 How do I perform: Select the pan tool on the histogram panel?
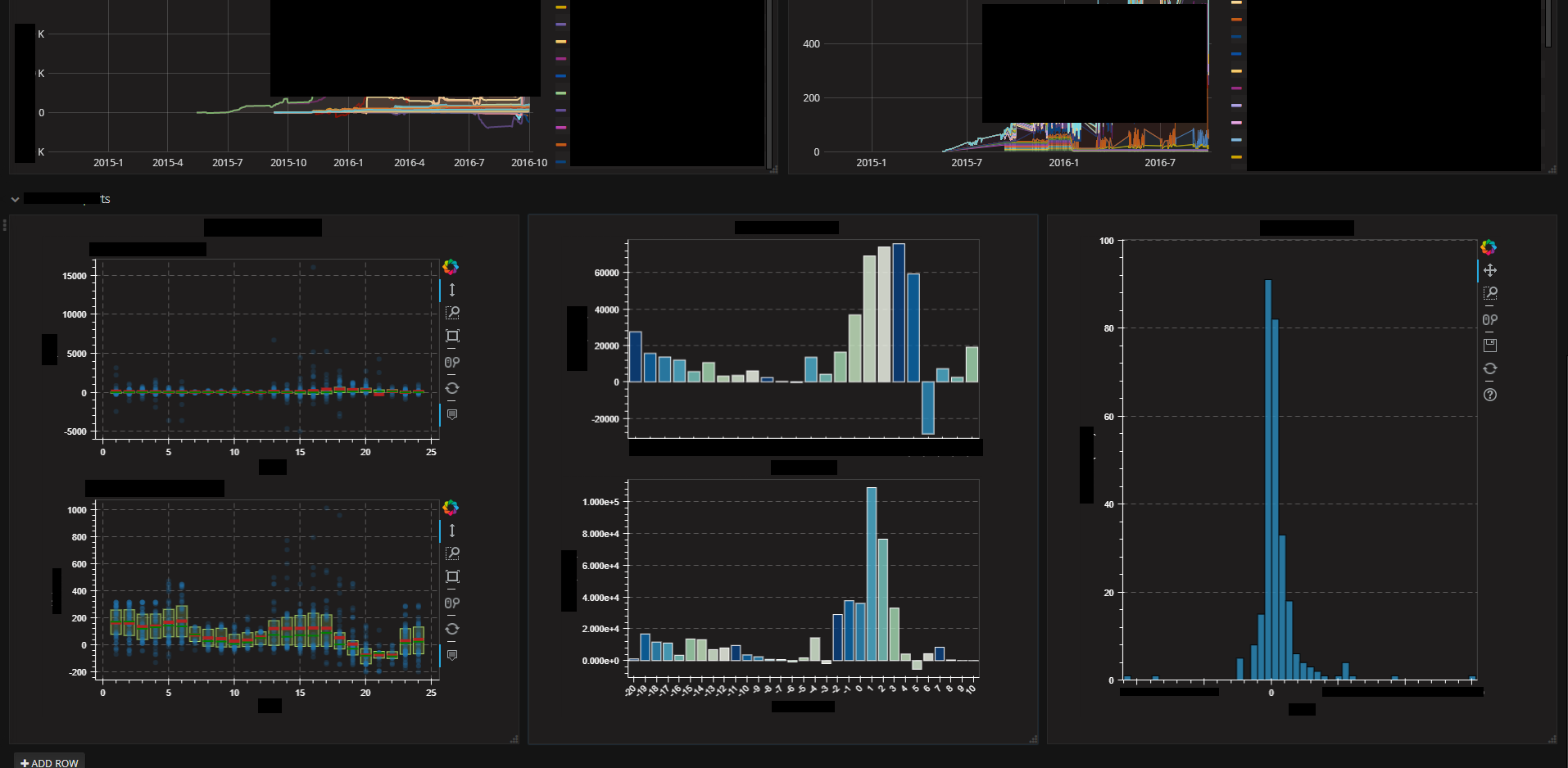(1490, 269)
